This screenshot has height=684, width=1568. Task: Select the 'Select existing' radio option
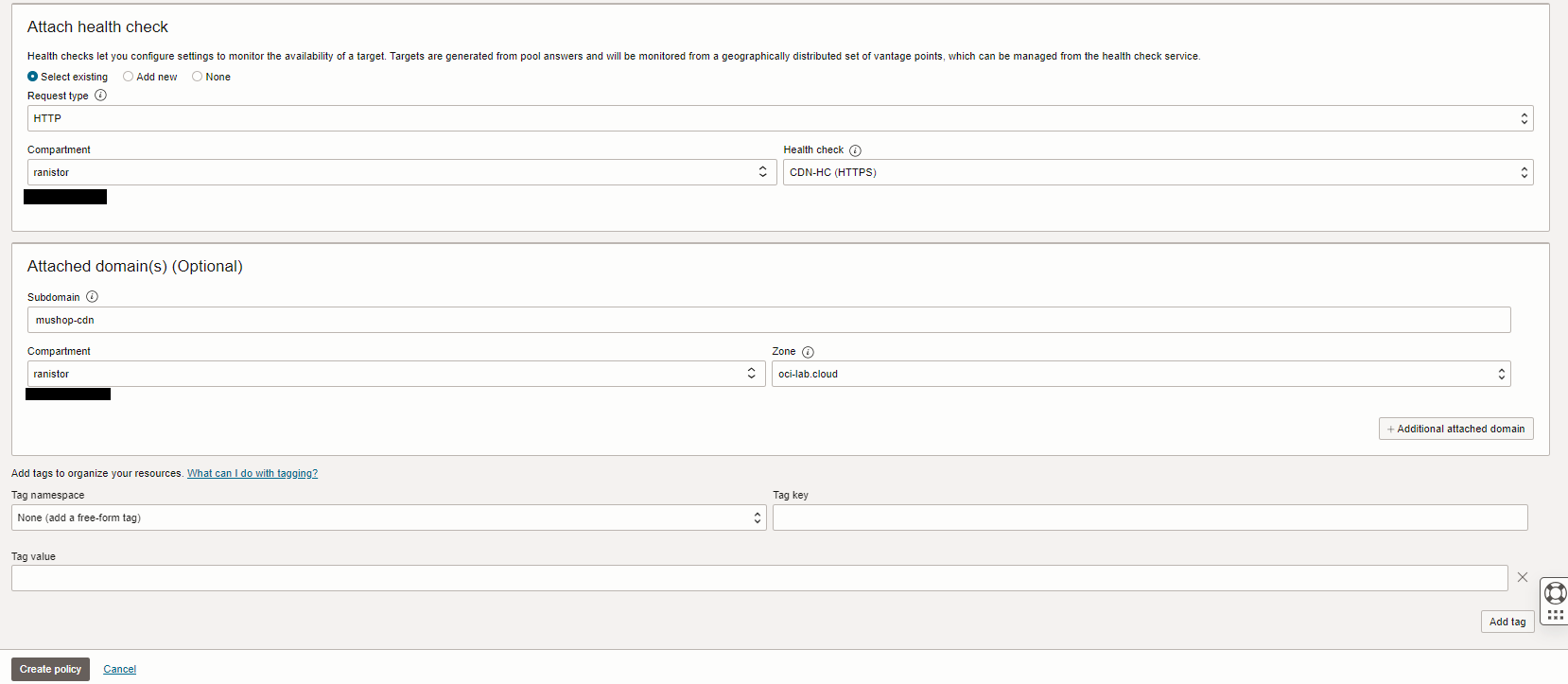coord(33,77)
